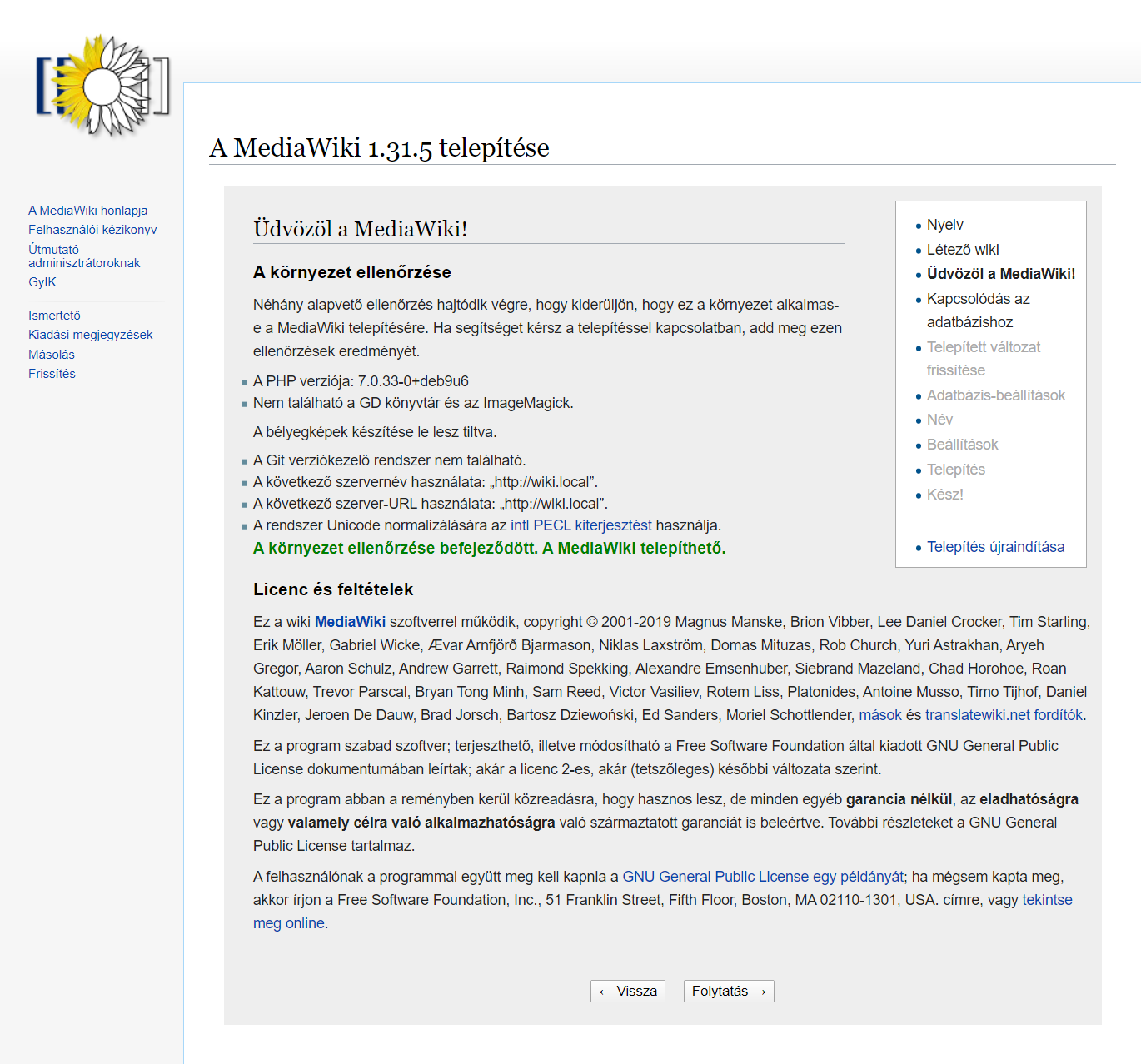Click the MediaWiki sunflower logo

click(102, 86)
